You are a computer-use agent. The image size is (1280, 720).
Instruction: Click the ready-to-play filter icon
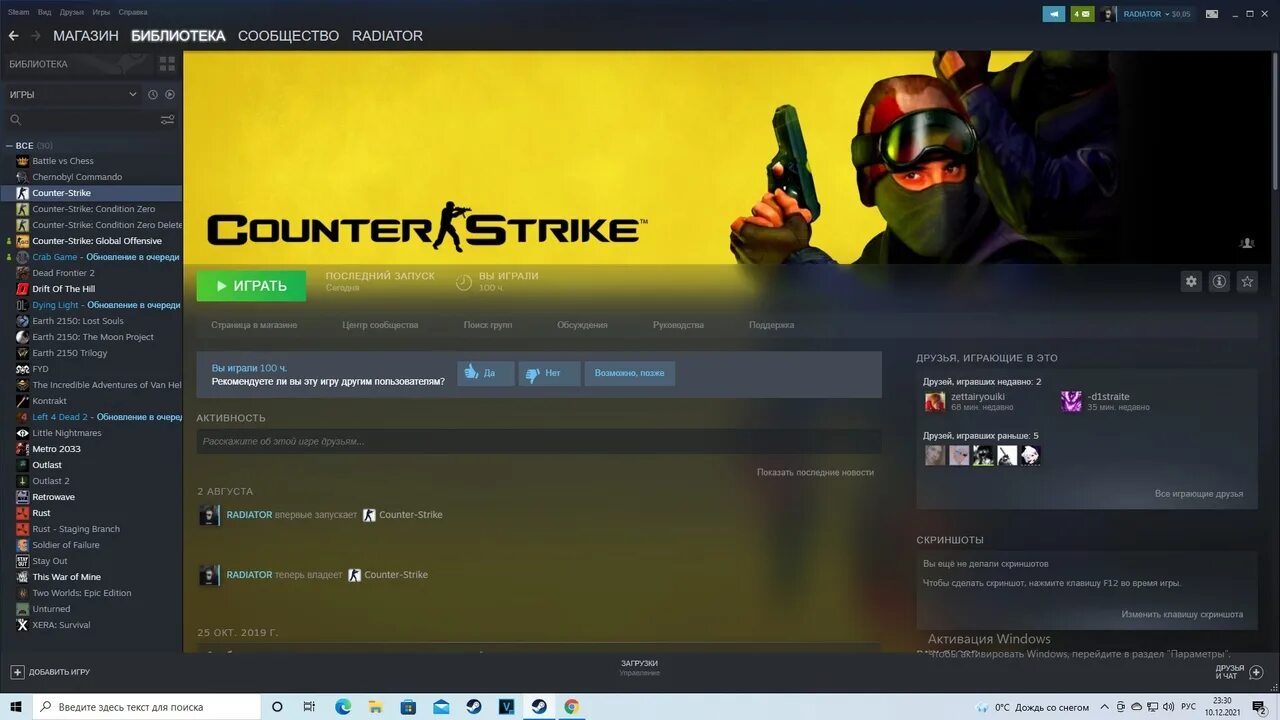170,94
